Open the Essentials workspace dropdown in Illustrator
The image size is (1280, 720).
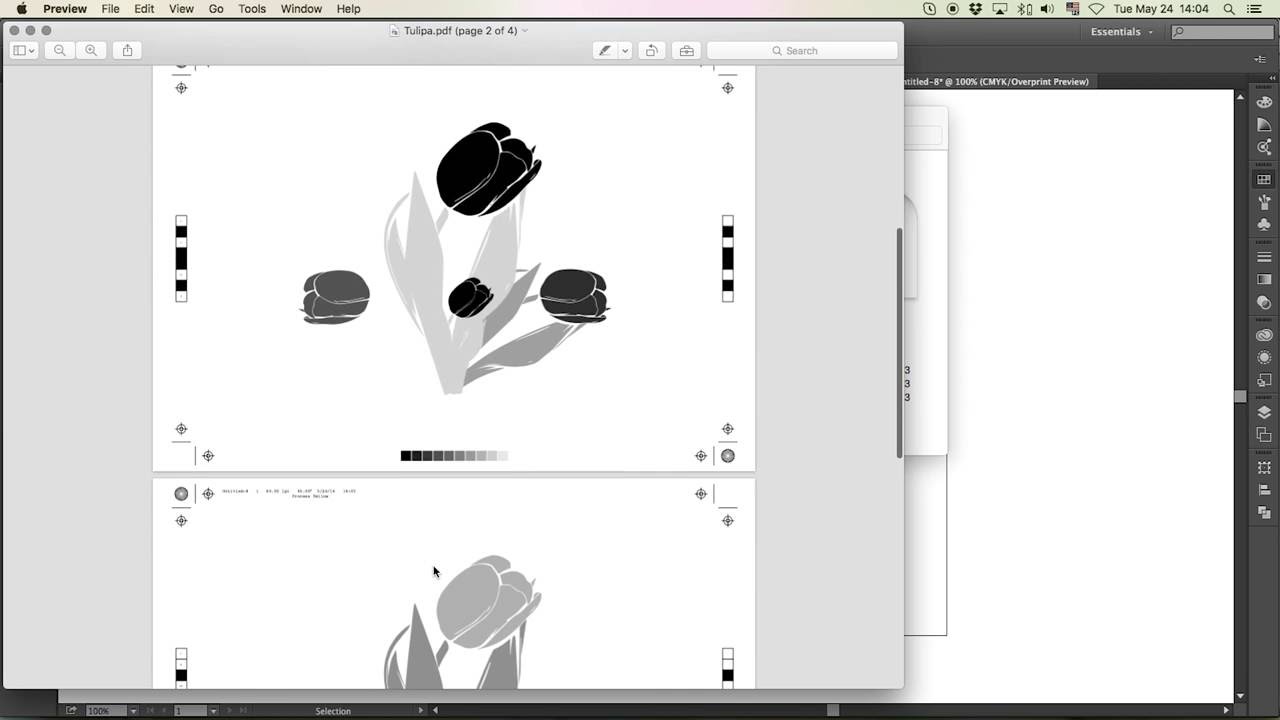[x=1122, y=32]
